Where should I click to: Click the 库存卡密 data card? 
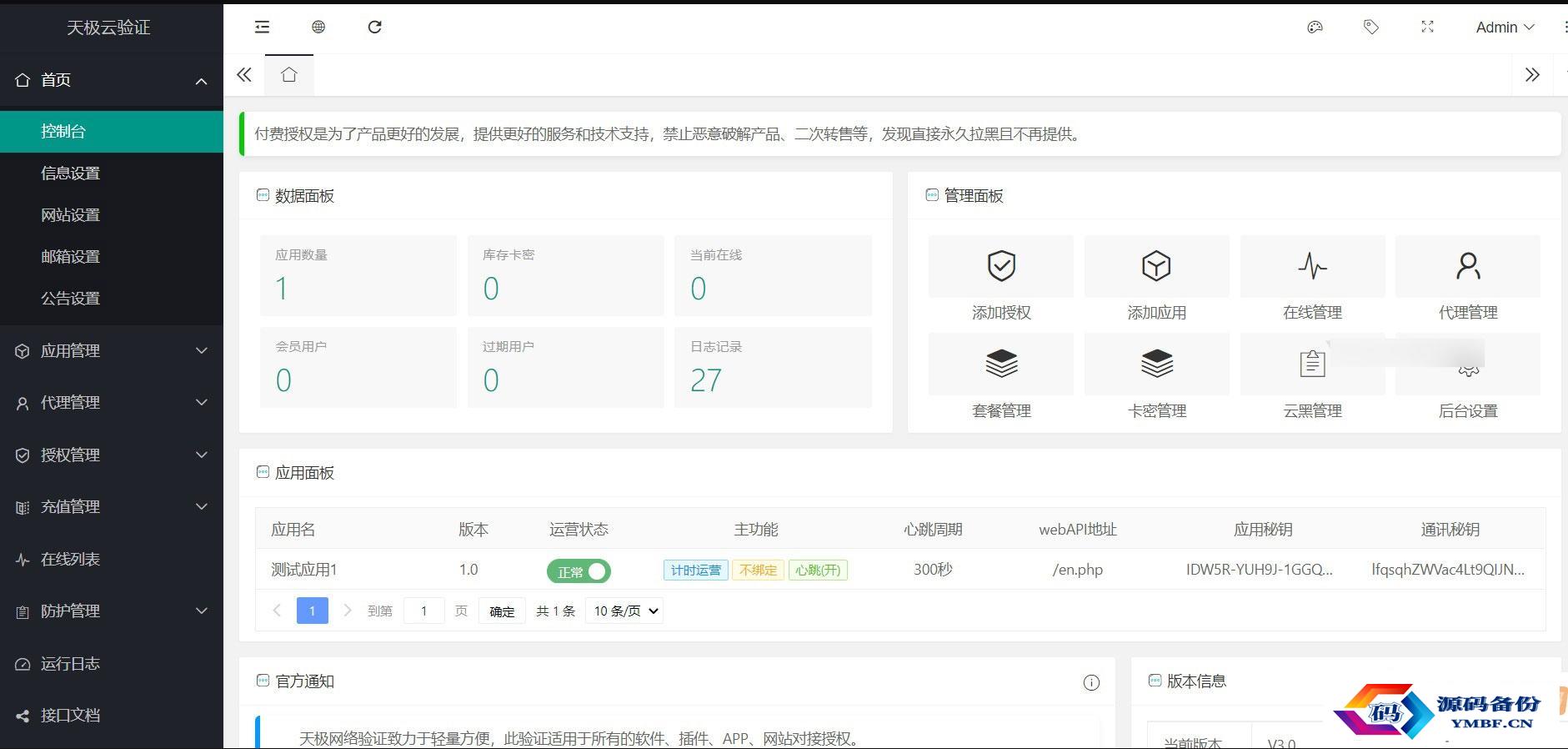coord(566,275)
